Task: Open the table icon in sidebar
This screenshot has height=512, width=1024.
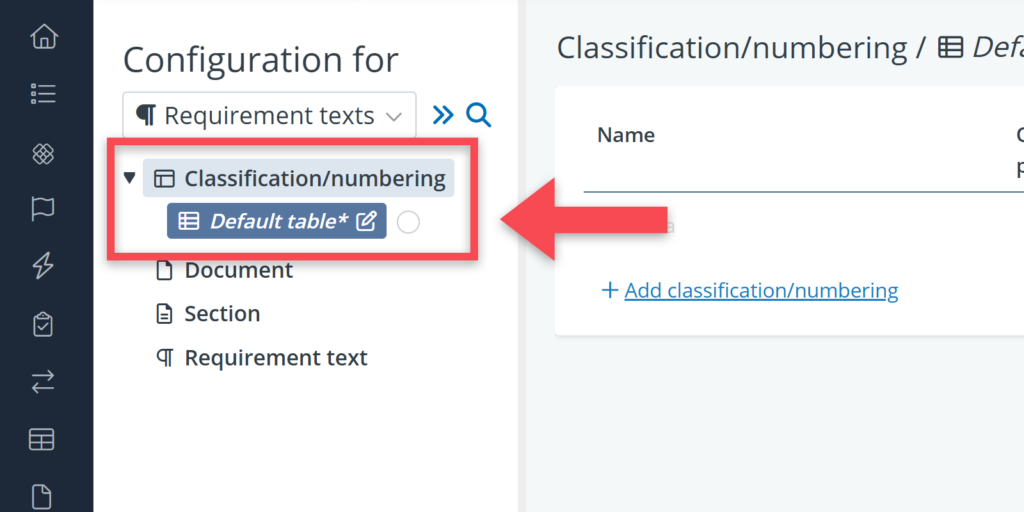Action: pos(43,440)
